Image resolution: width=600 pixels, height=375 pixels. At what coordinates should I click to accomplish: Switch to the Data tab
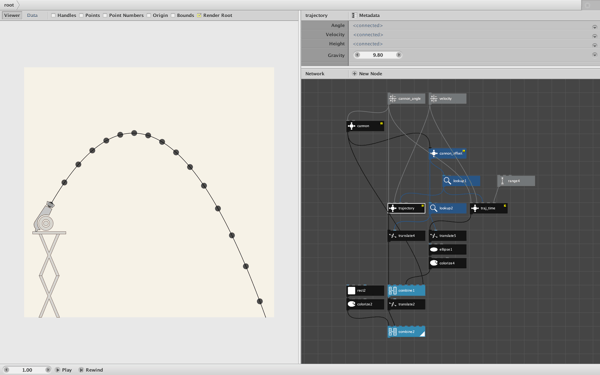[32, 15]
